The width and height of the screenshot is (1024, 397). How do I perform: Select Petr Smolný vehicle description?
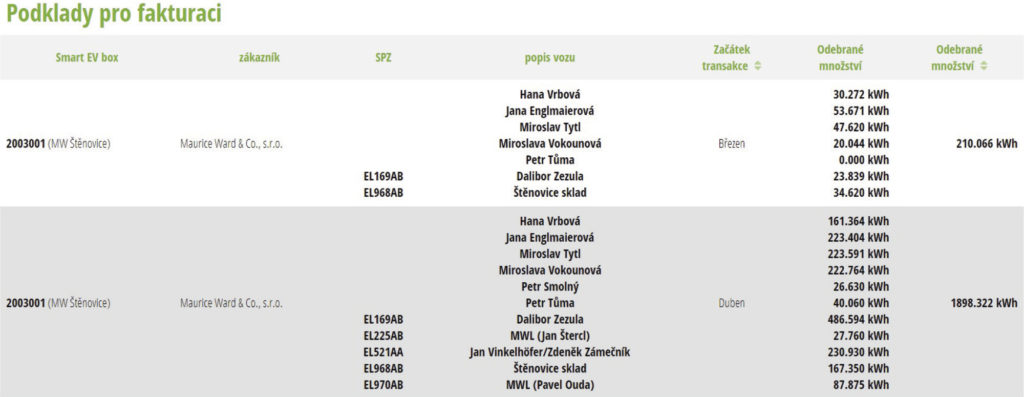coord(550,287)
